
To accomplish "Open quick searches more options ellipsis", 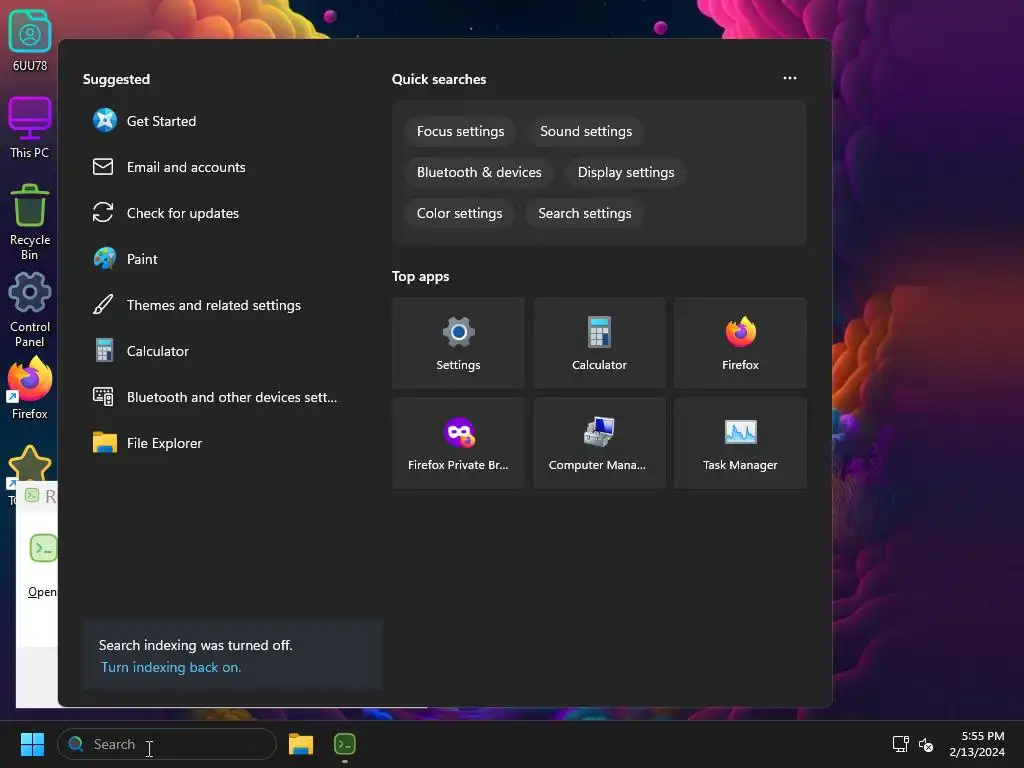I will (790, 78).
